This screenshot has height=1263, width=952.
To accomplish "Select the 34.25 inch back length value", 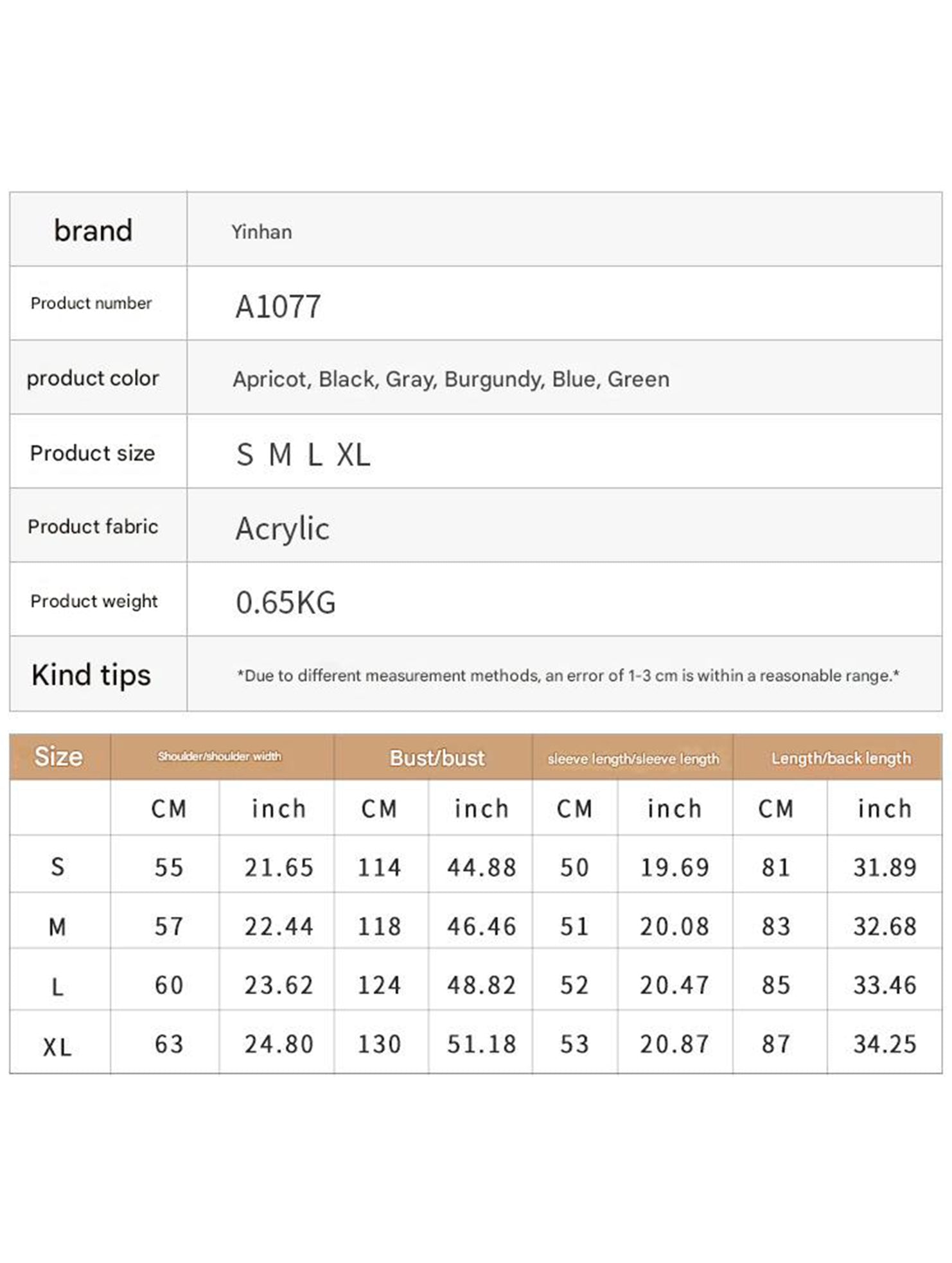I will [884, 1045].
